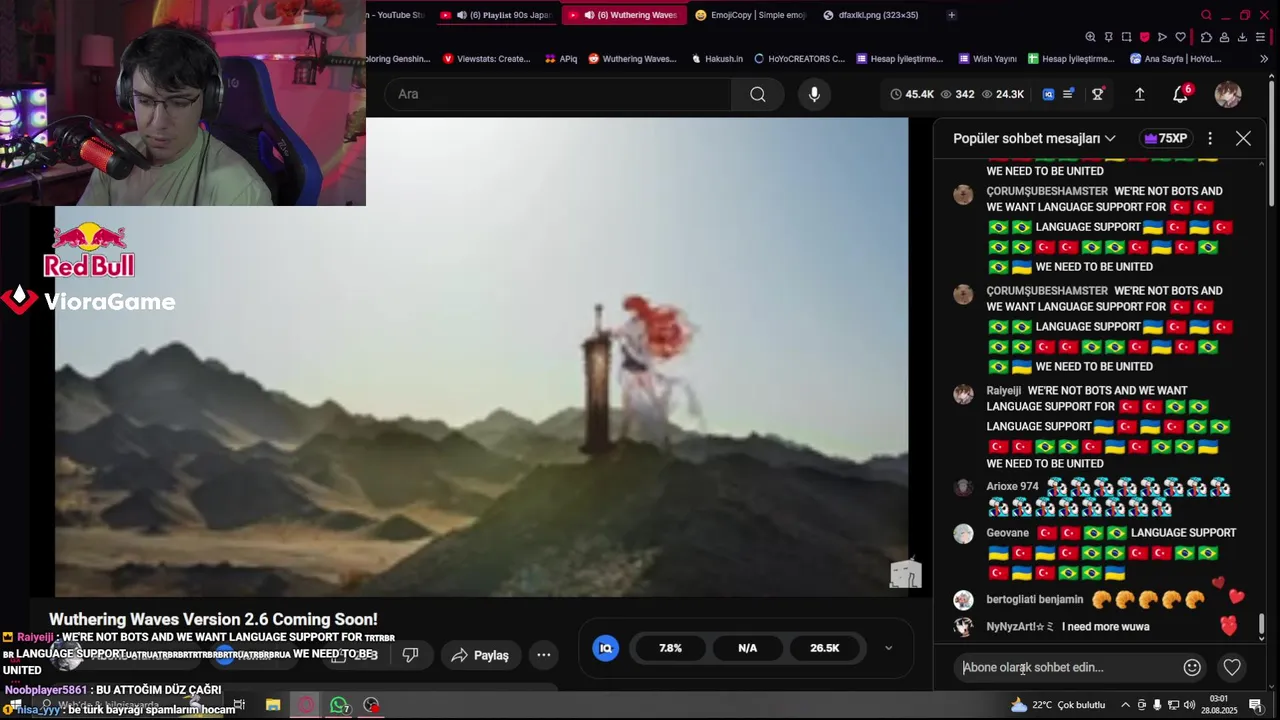Open the browser downloads icon

(1242, 37)
